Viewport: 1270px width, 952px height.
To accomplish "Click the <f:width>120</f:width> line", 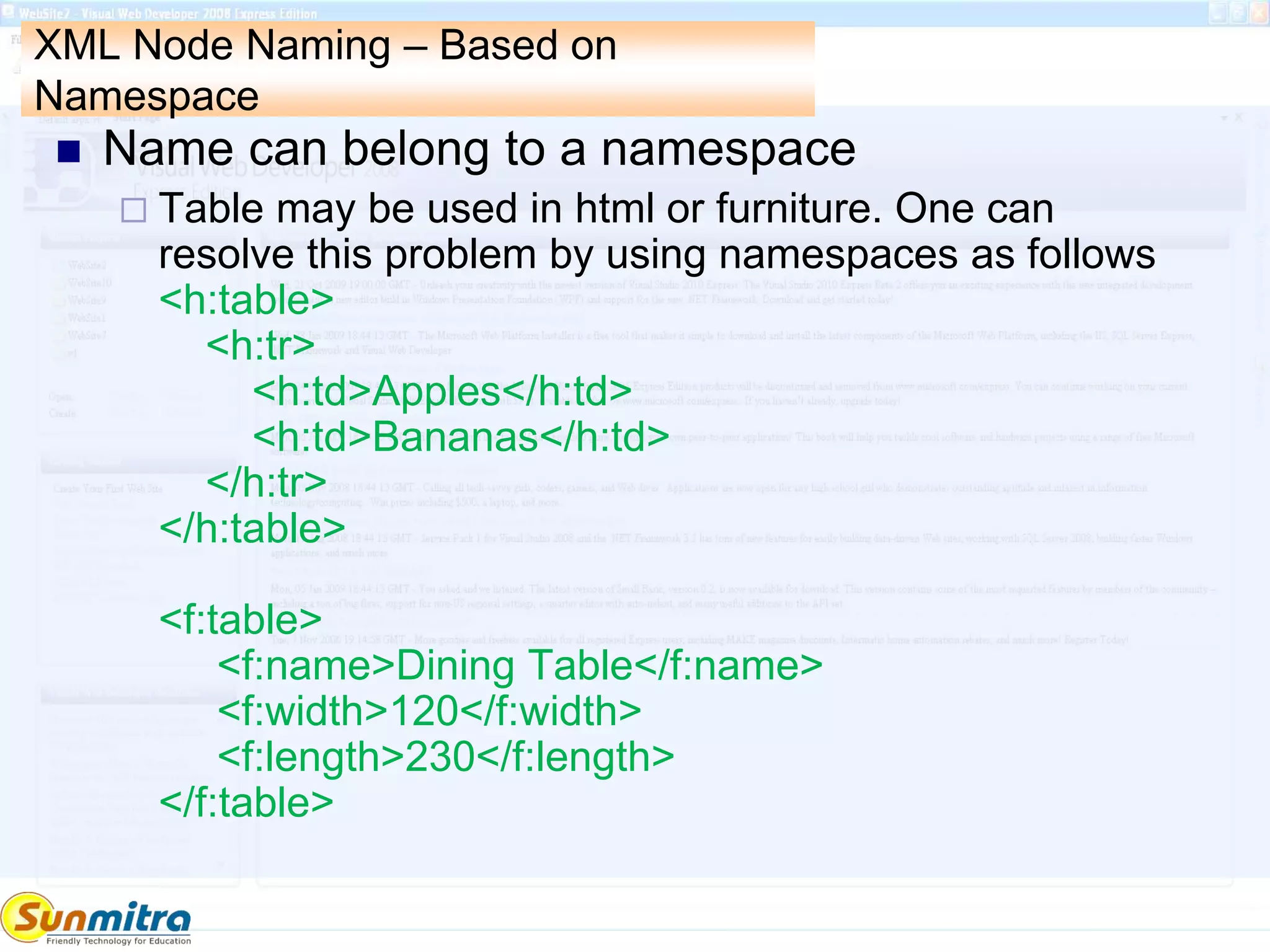I will [x=429, y=711].
